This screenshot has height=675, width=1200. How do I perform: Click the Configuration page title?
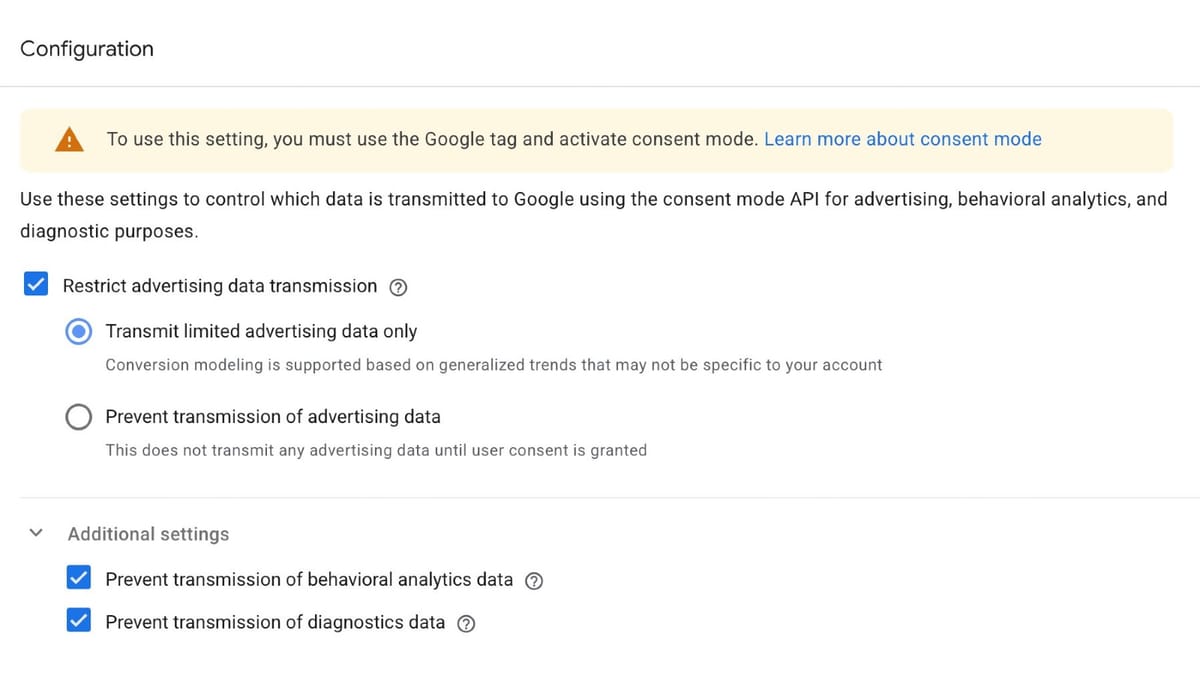(x=86, y=48)
